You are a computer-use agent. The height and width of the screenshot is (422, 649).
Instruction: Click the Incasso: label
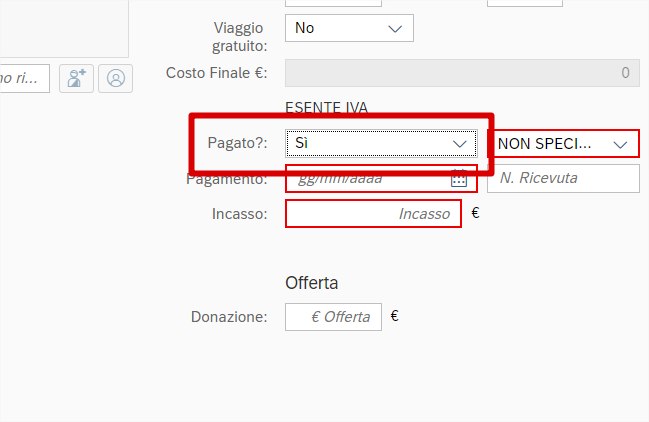[x=239, y=214]
